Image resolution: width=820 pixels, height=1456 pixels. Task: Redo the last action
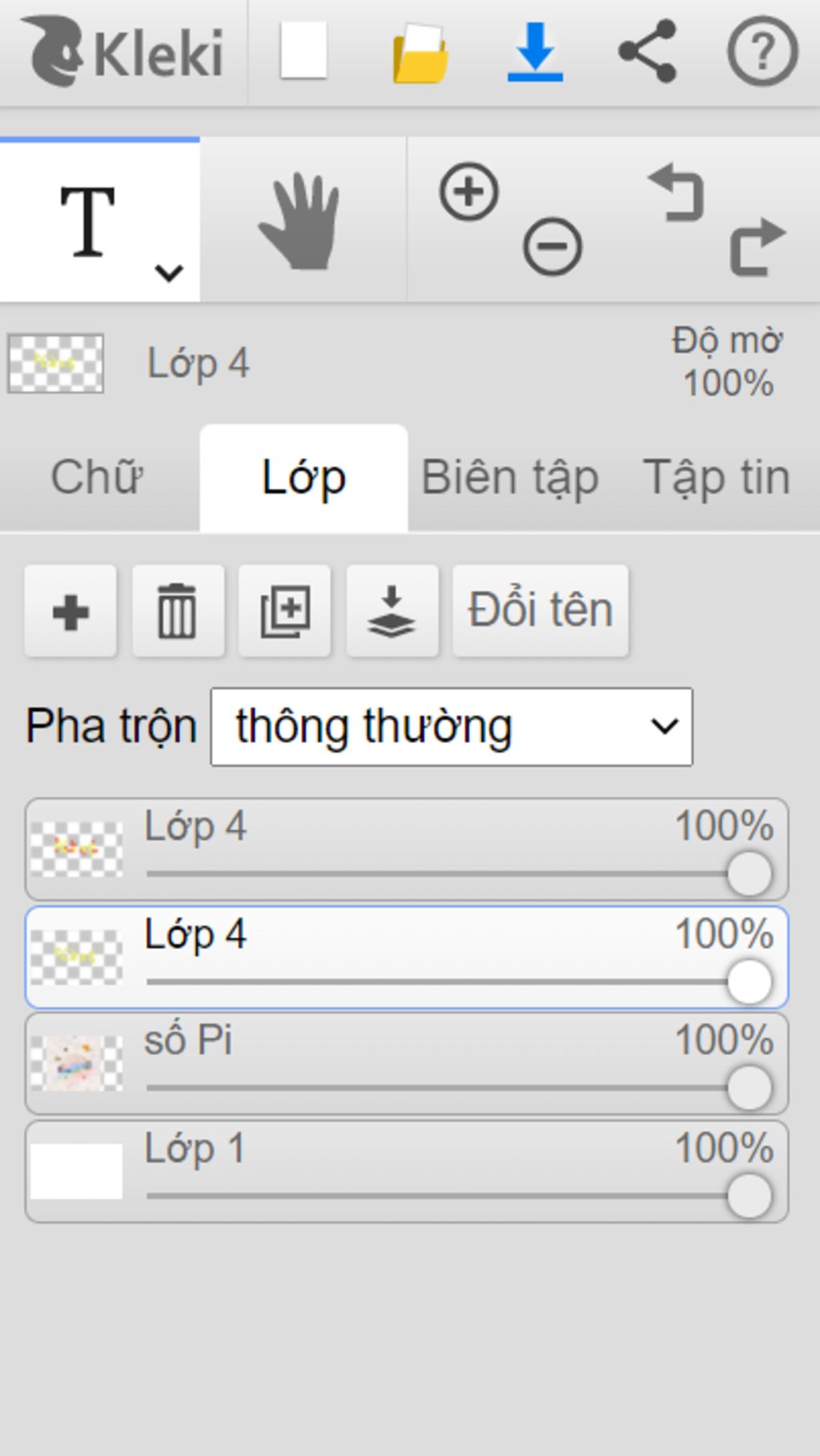click(758, 247)
